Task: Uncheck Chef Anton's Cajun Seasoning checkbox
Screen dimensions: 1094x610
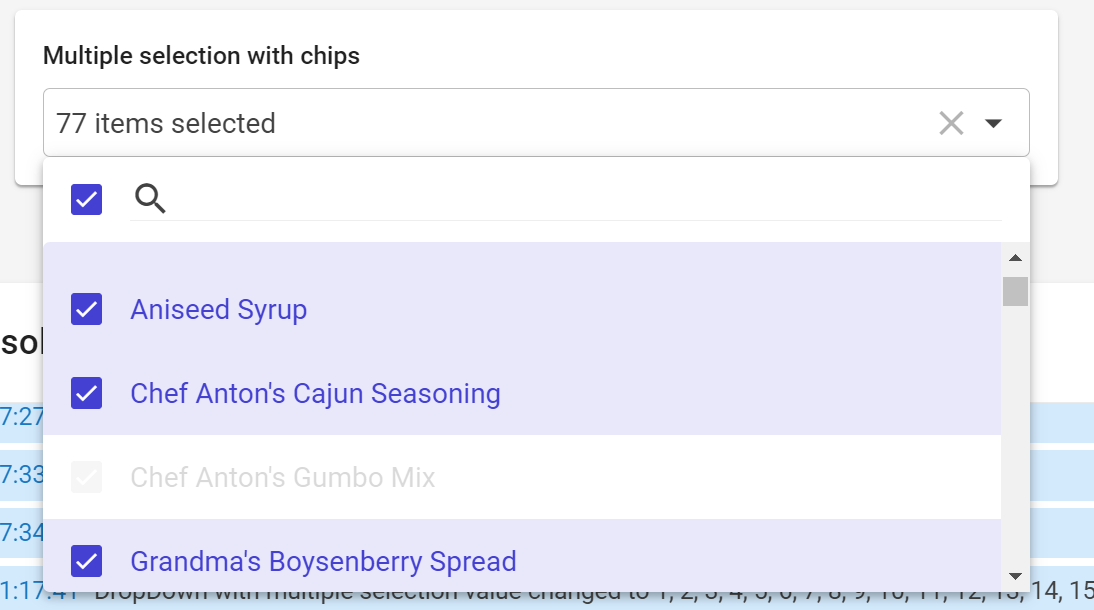Action: pyautogui.click(x=87, y=393)
